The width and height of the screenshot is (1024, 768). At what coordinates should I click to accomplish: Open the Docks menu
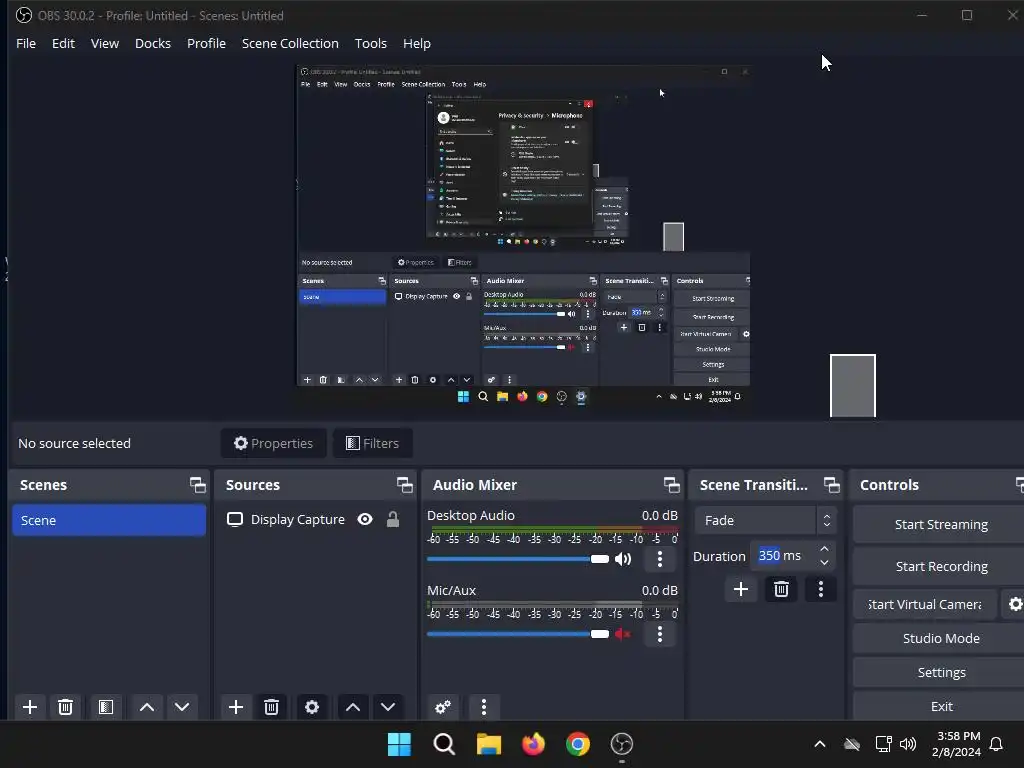pos(153,43)
